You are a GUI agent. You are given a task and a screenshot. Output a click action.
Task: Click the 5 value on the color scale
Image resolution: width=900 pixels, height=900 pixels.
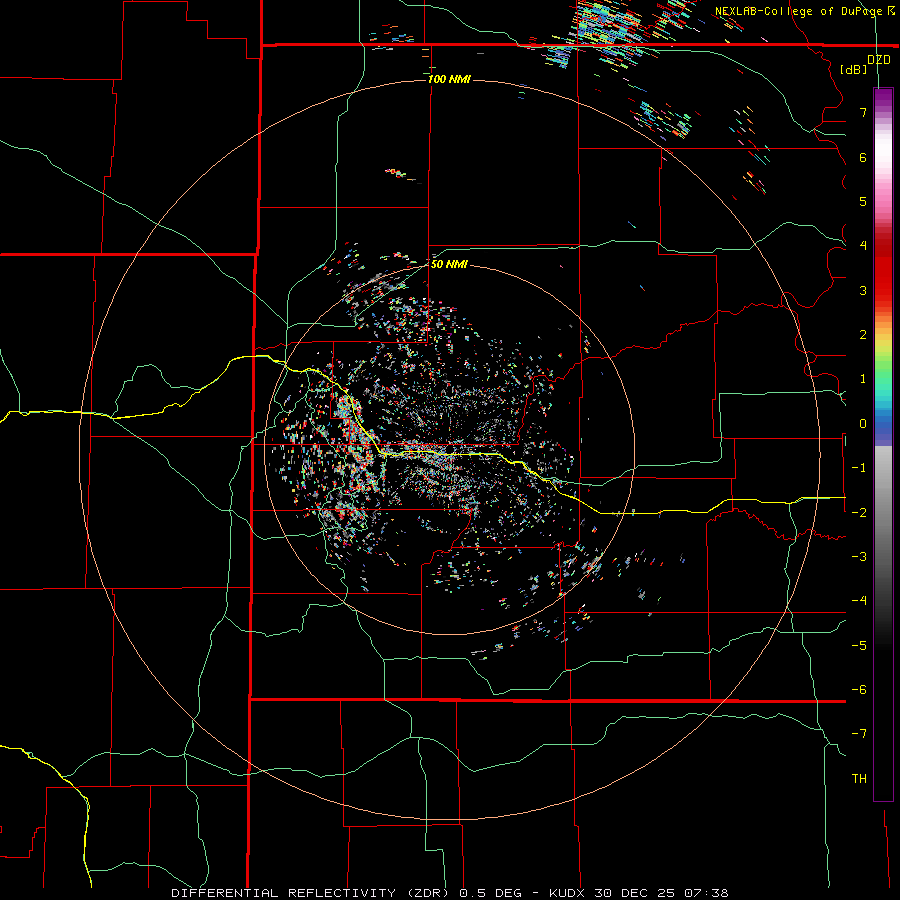(863, 201)
